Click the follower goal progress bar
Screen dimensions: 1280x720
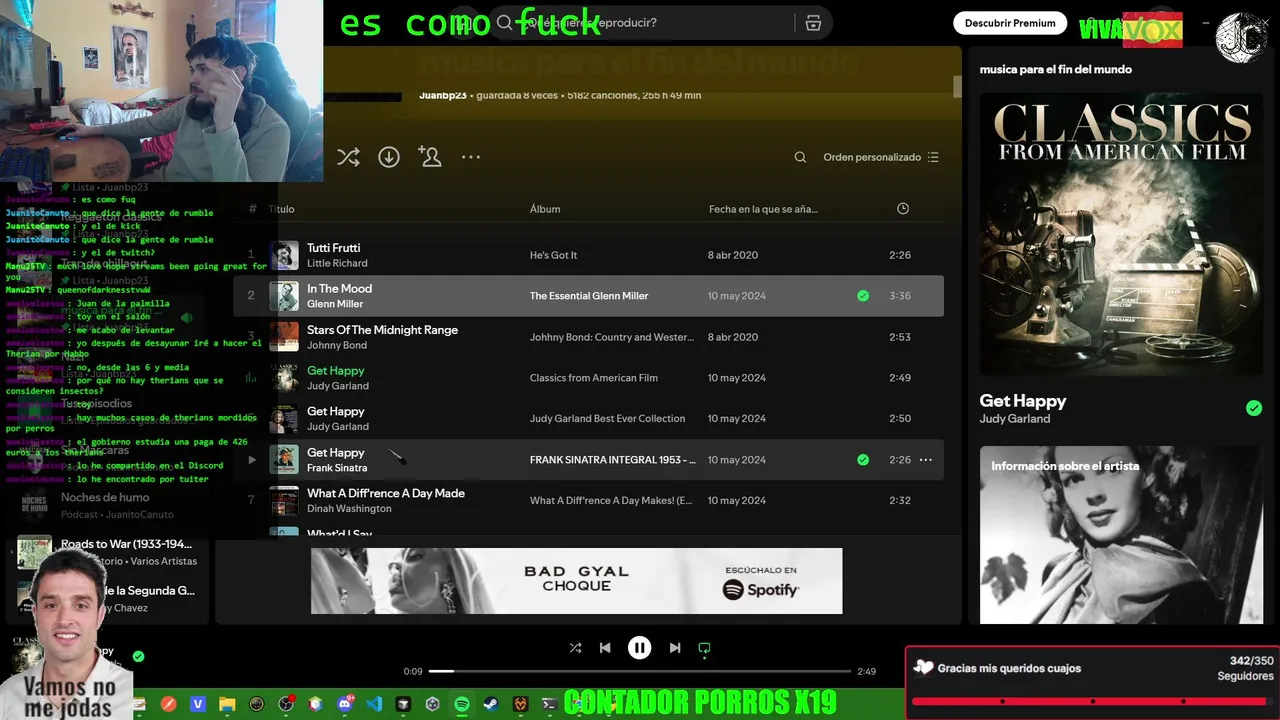coord(1091,701)
